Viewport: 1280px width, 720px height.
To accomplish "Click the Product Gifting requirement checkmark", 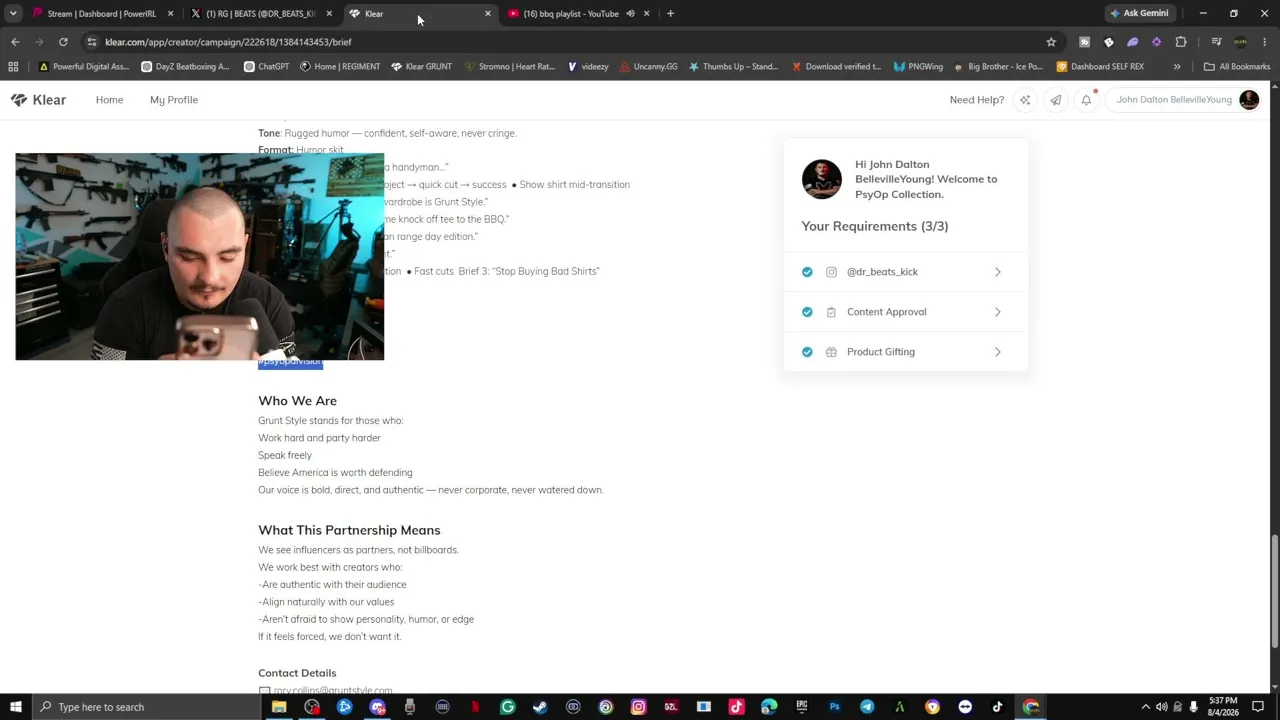I will (x=807, y=352).
